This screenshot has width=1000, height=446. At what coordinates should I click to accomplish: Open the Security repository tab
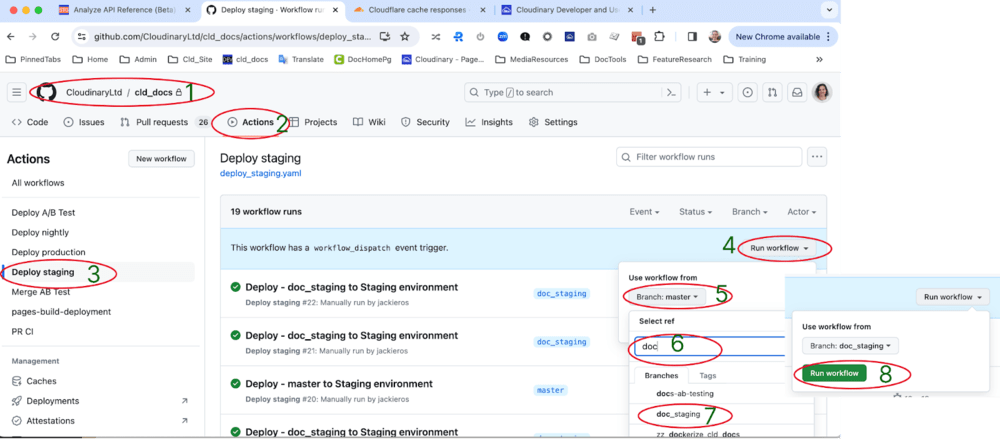(x=425, y=122)
